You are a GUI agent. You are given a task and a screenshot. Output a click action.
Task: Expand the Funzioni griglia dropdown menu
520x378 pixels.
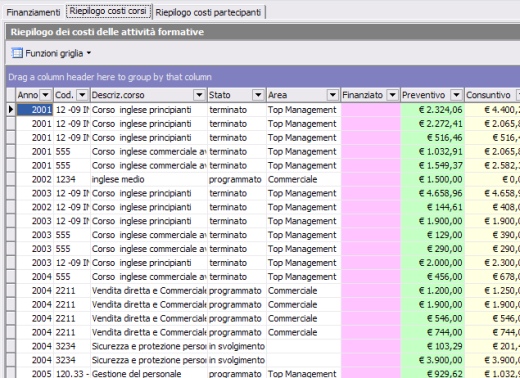pyautogui.click(x=89, y=53)
